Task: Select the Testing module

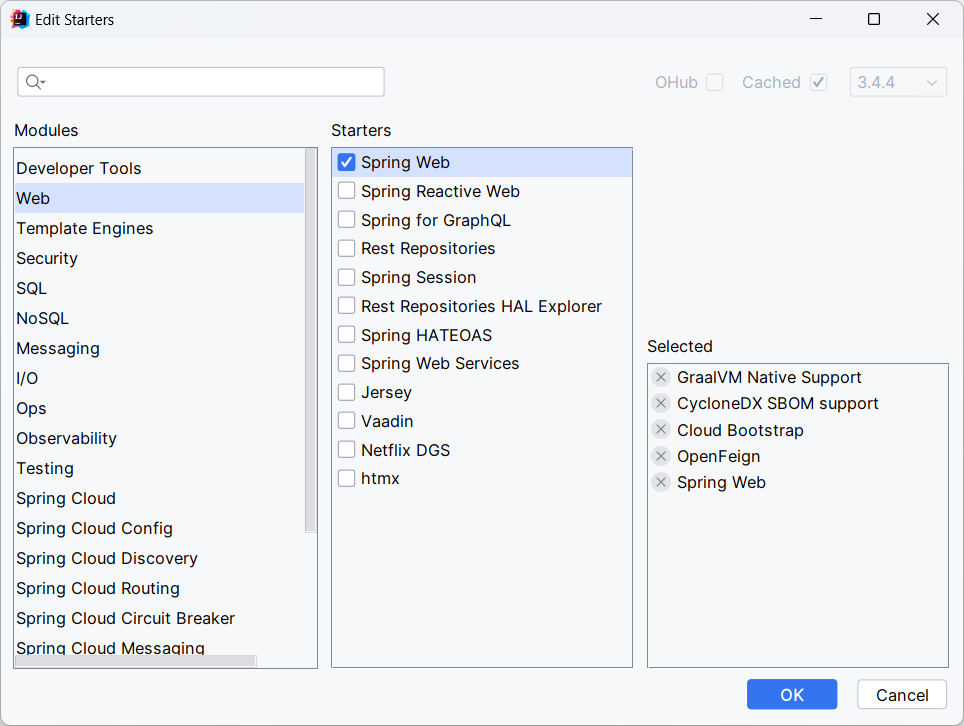Action: (x=159, y=468)
